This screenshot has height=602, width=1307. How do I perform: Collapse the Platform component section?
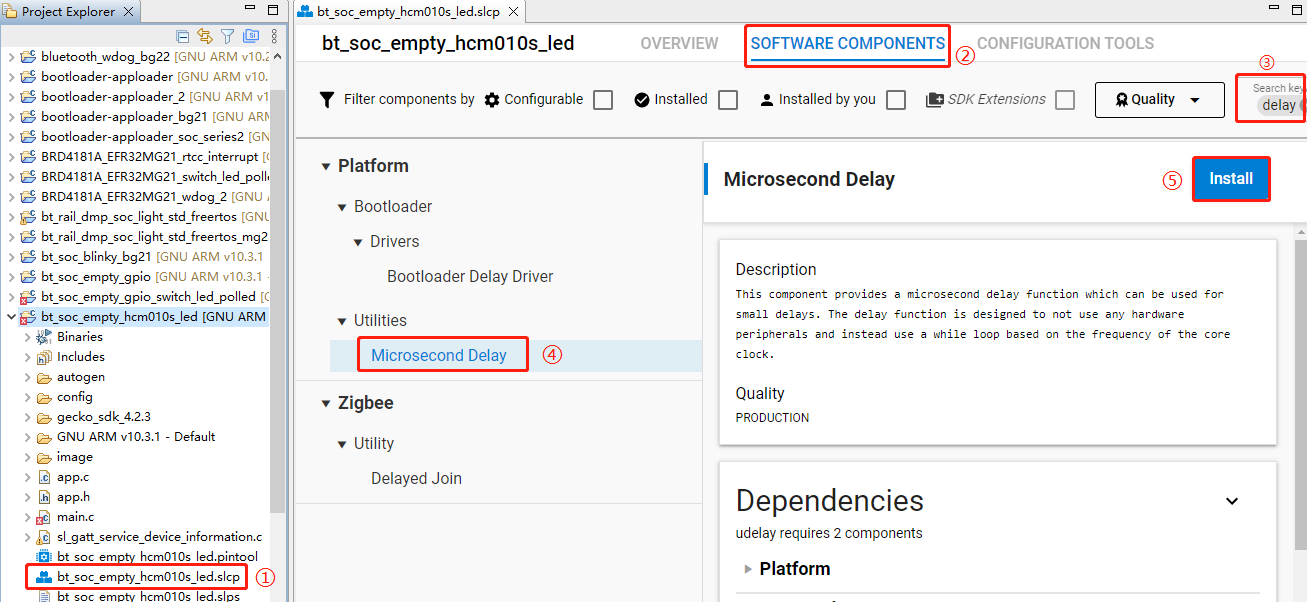(x=326, y=165)
